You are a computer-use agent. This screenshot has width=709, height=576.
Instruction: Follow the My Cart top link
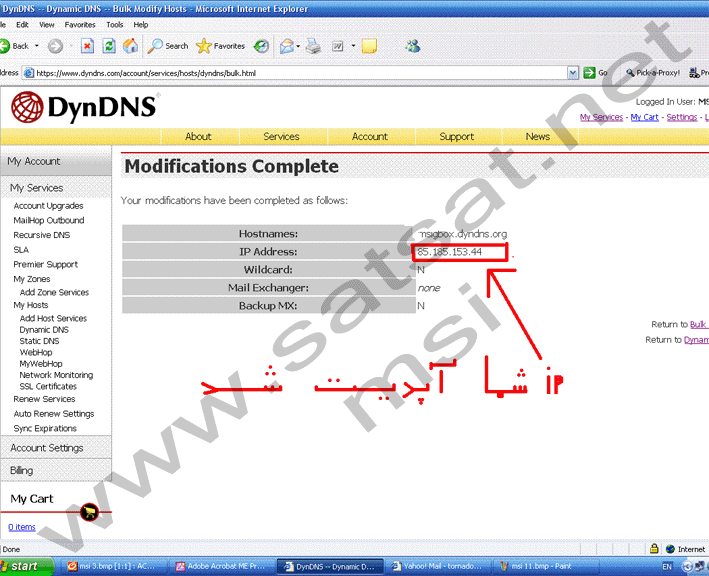[644, 117]
